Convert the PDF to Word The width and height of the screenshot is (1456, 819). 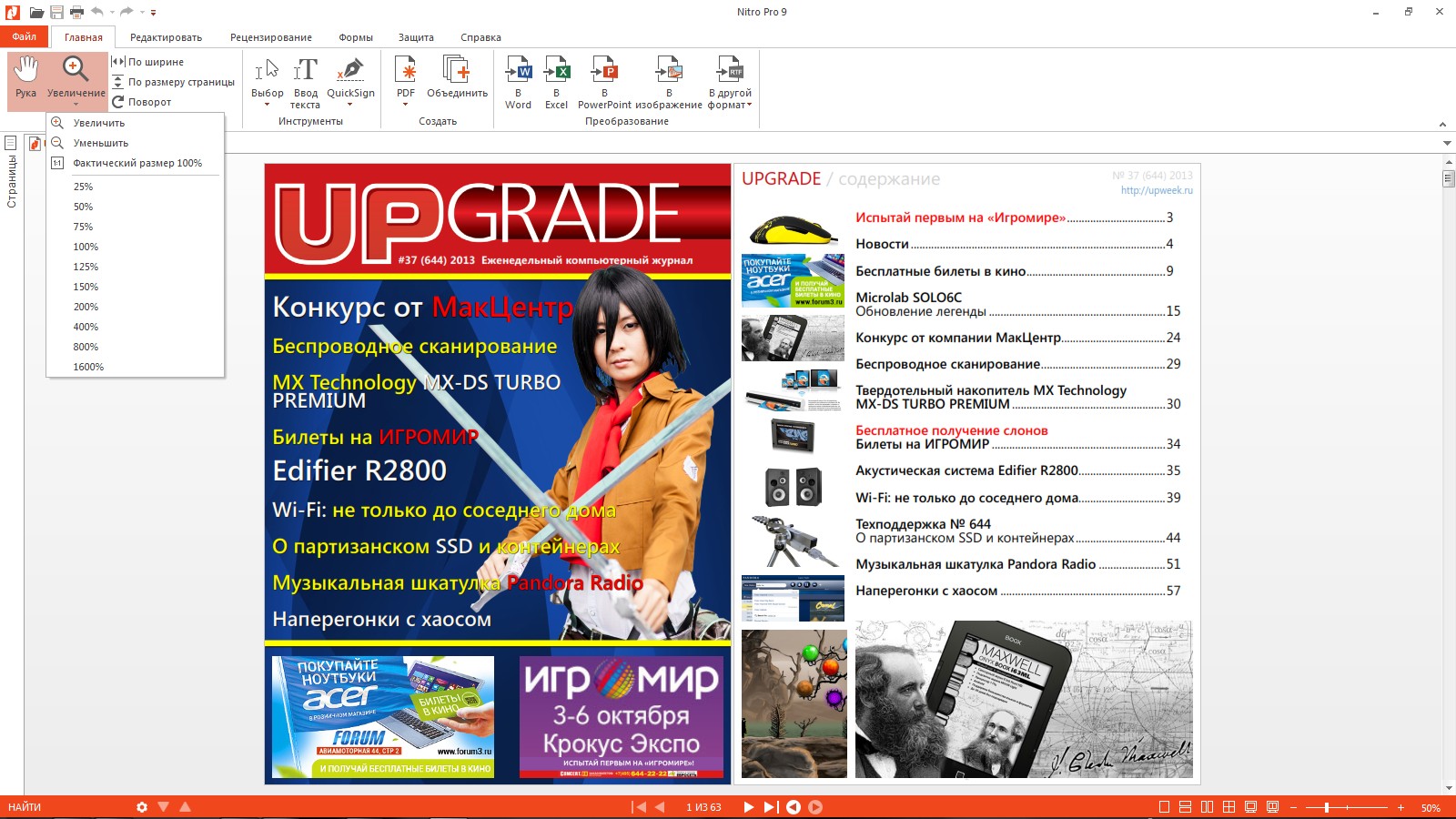[x=518, y=82]
